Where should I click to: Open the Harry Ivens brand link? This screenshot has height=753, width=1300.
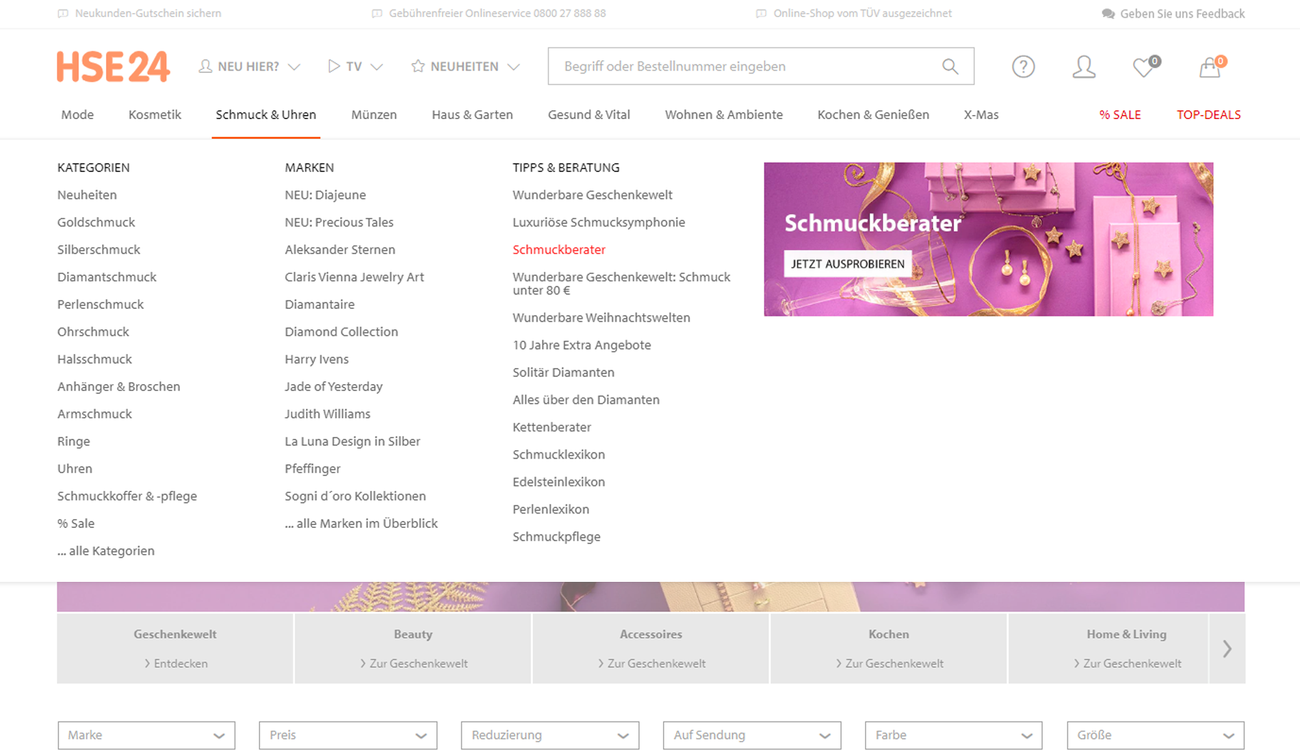point(317,359)
